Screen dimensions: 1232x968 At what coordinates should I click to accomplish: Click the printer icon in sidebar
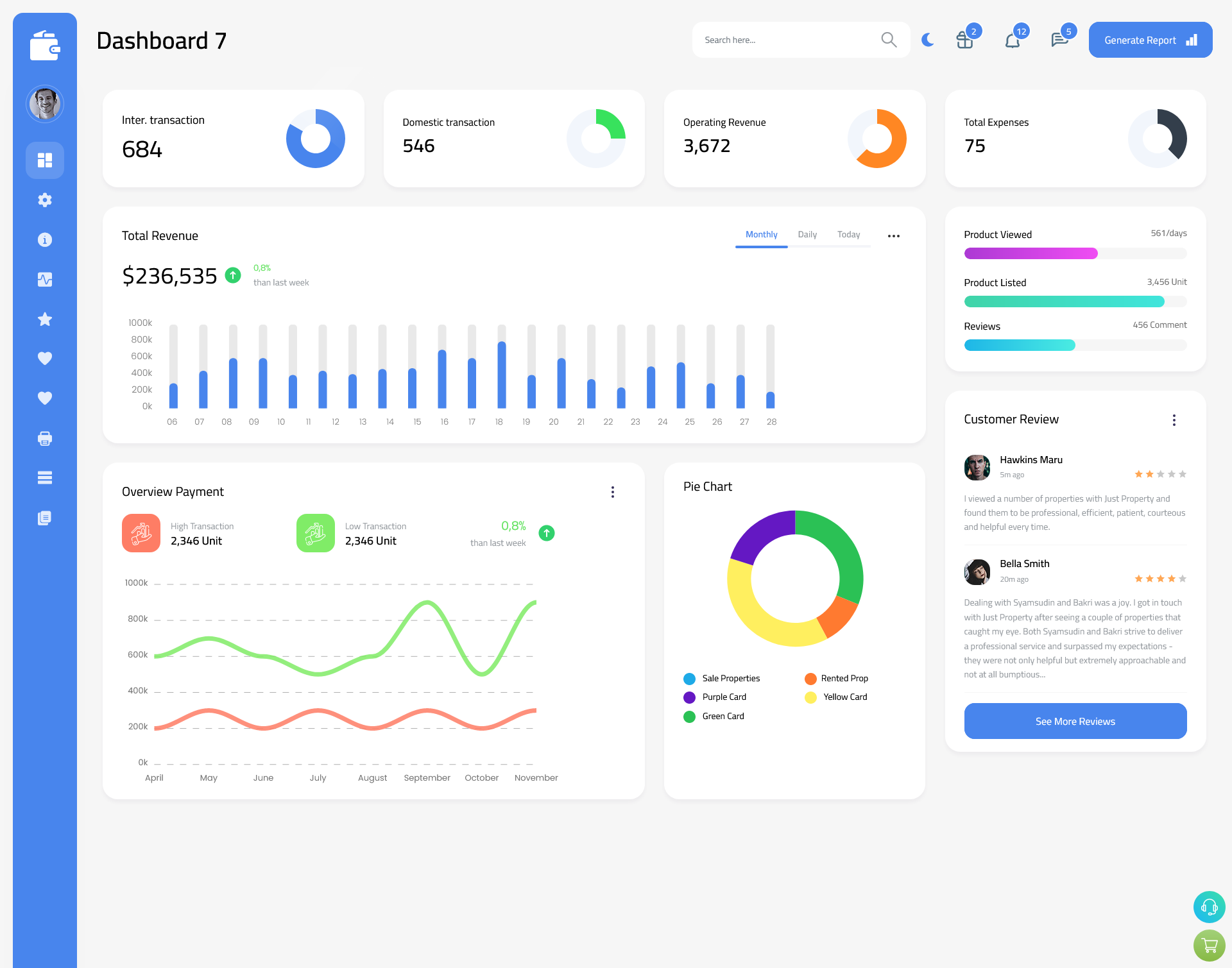click(x=45, y=438)
